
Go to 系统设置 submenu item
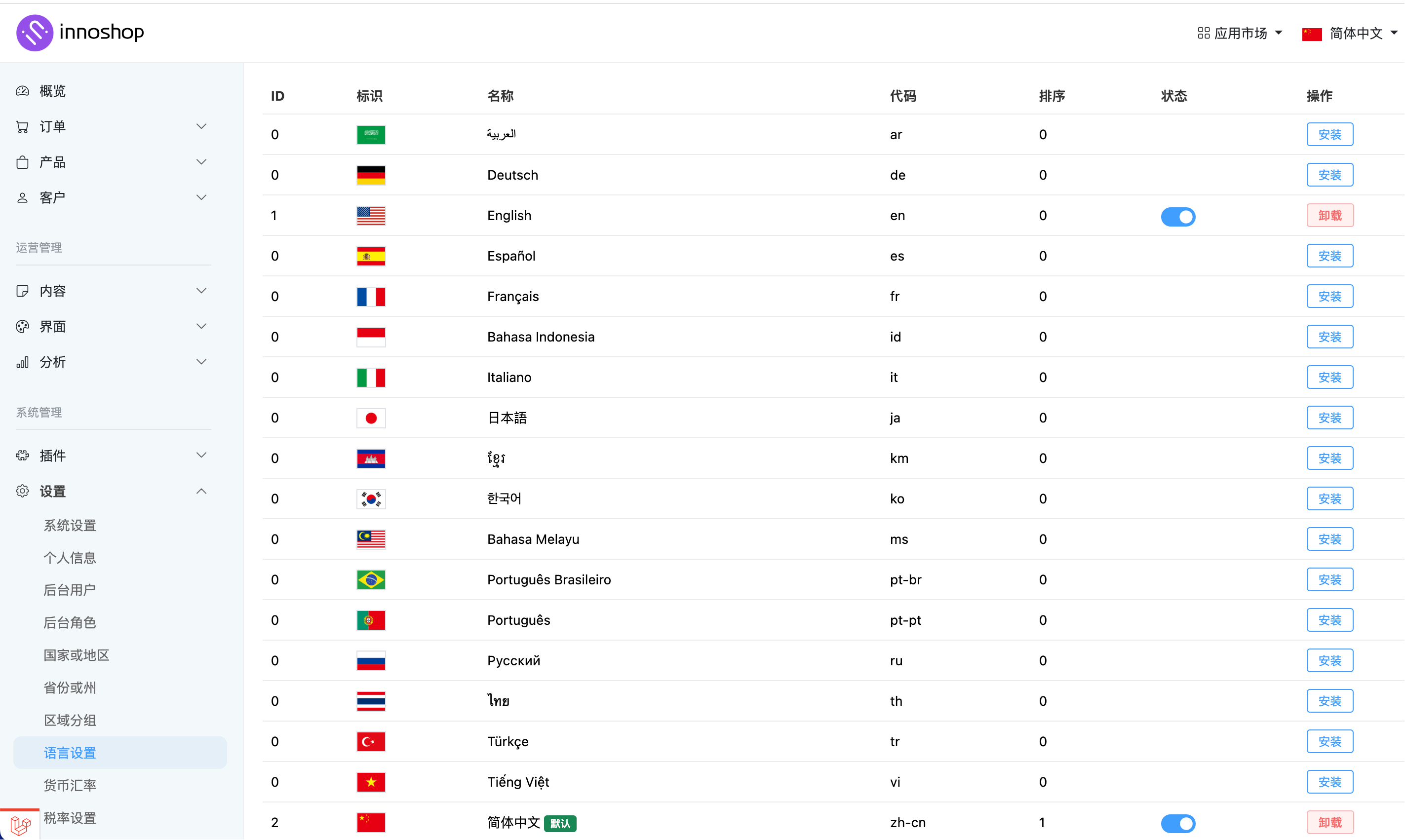point(70,526)
